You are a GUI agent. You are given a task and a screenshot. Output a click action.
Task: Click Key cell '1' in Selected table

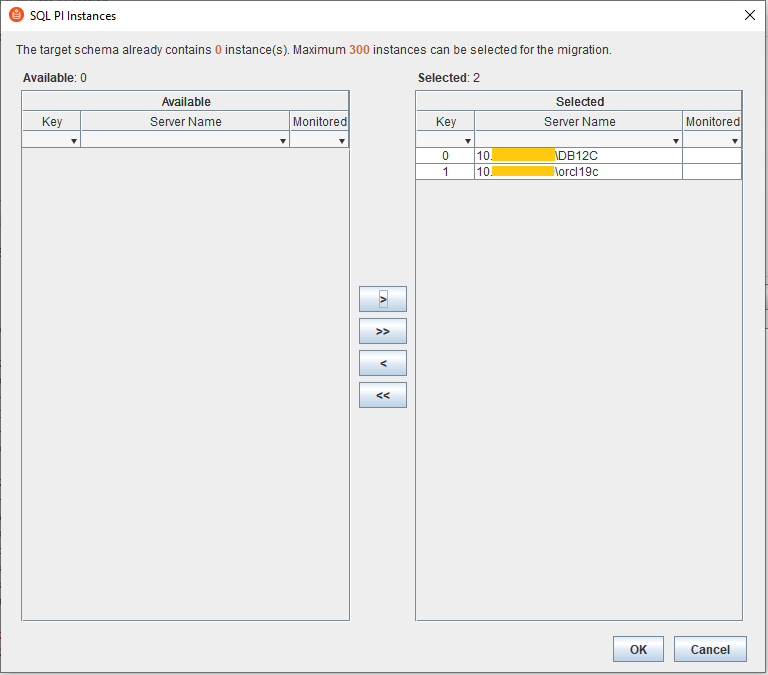click(445, 171)
